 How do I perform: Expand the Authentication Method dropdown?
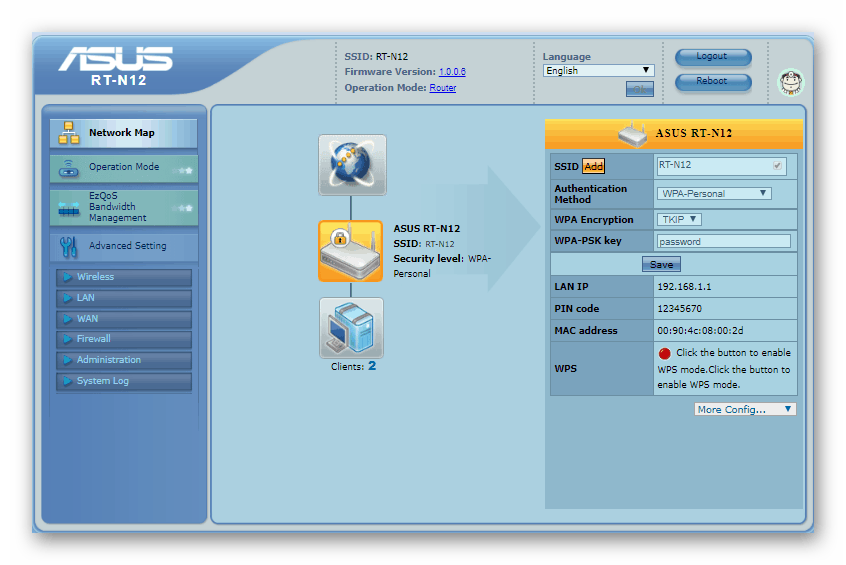point(714,194)
